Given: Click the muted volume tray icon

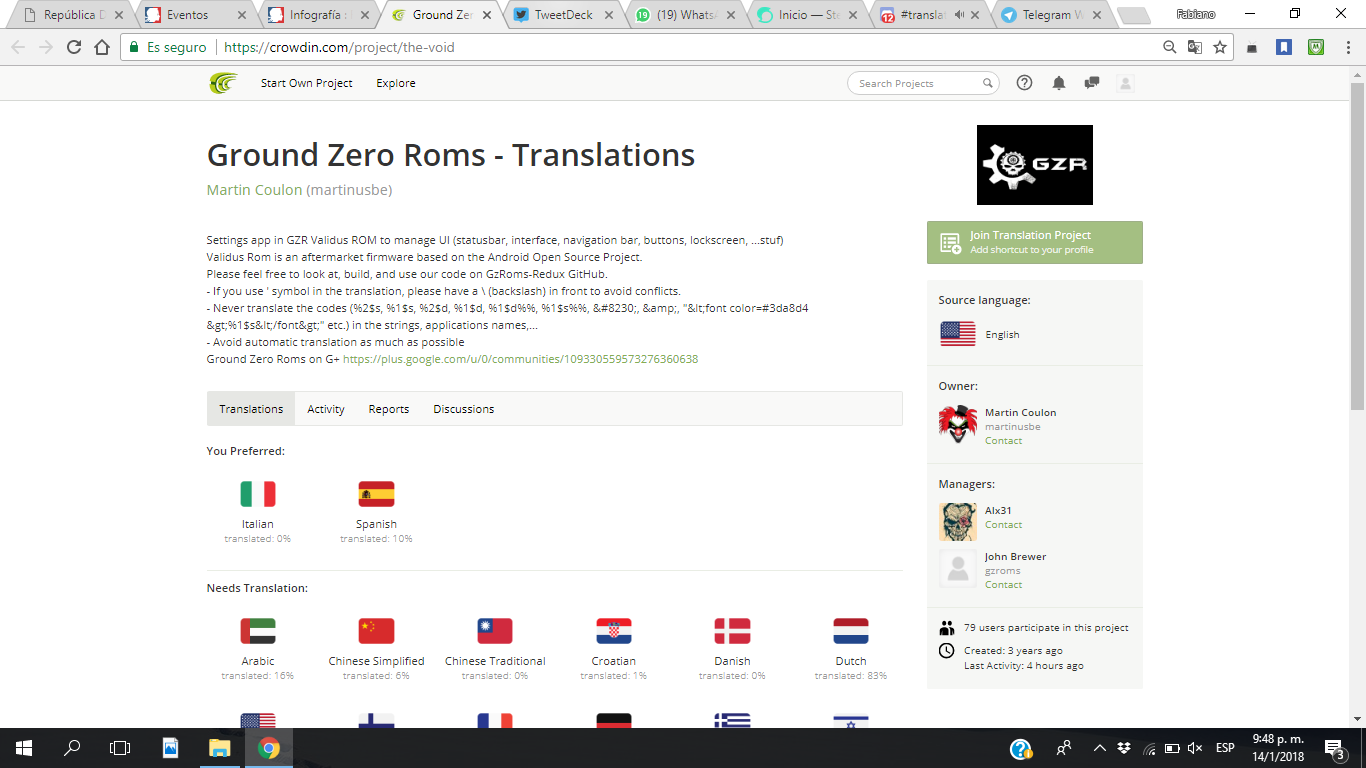Looking at the screenshot, I should click(1195, 748).
